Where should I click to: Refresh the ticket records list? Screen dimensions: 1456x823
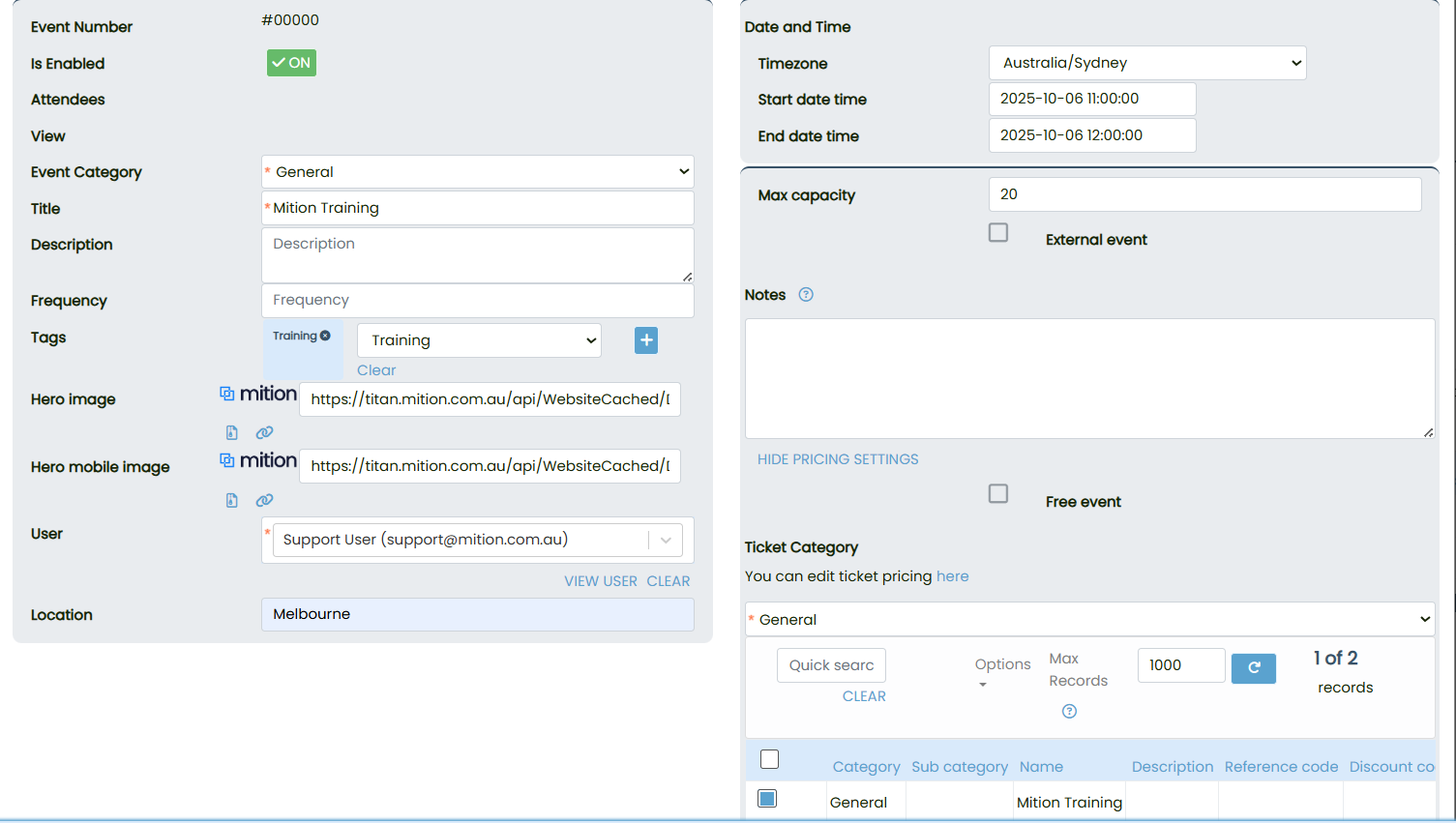coord(1253,667)
